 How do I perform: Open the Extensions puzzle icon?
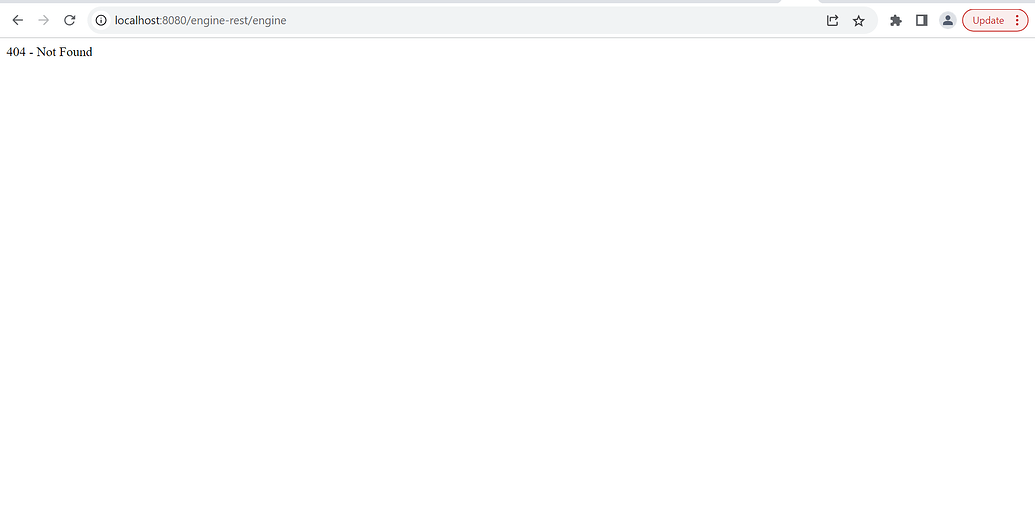pos(896,20)
